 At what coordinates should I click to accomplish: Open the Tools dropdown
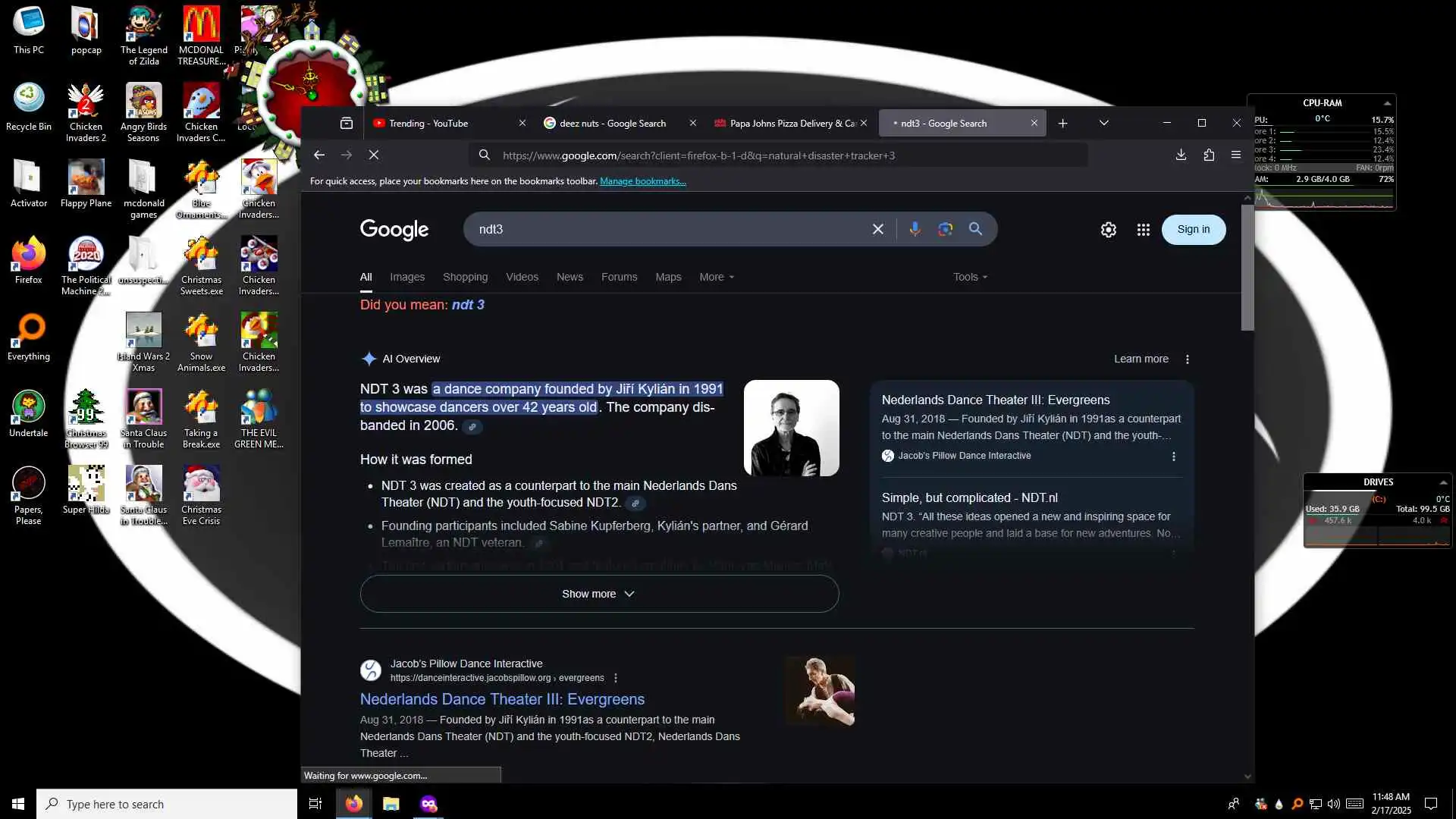click(970, 277)
